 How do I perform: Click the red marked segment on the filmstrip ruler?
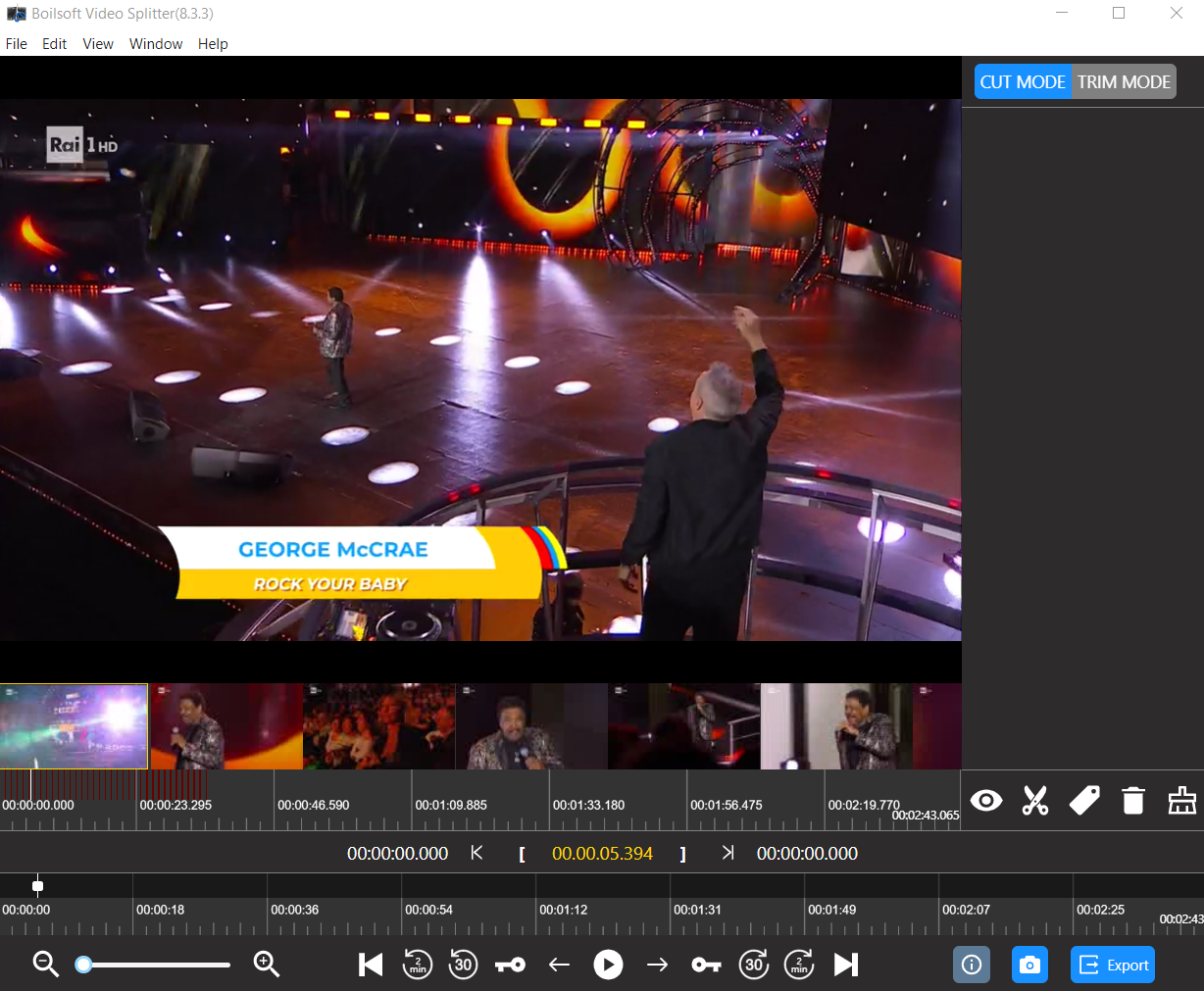click(176, 784)
